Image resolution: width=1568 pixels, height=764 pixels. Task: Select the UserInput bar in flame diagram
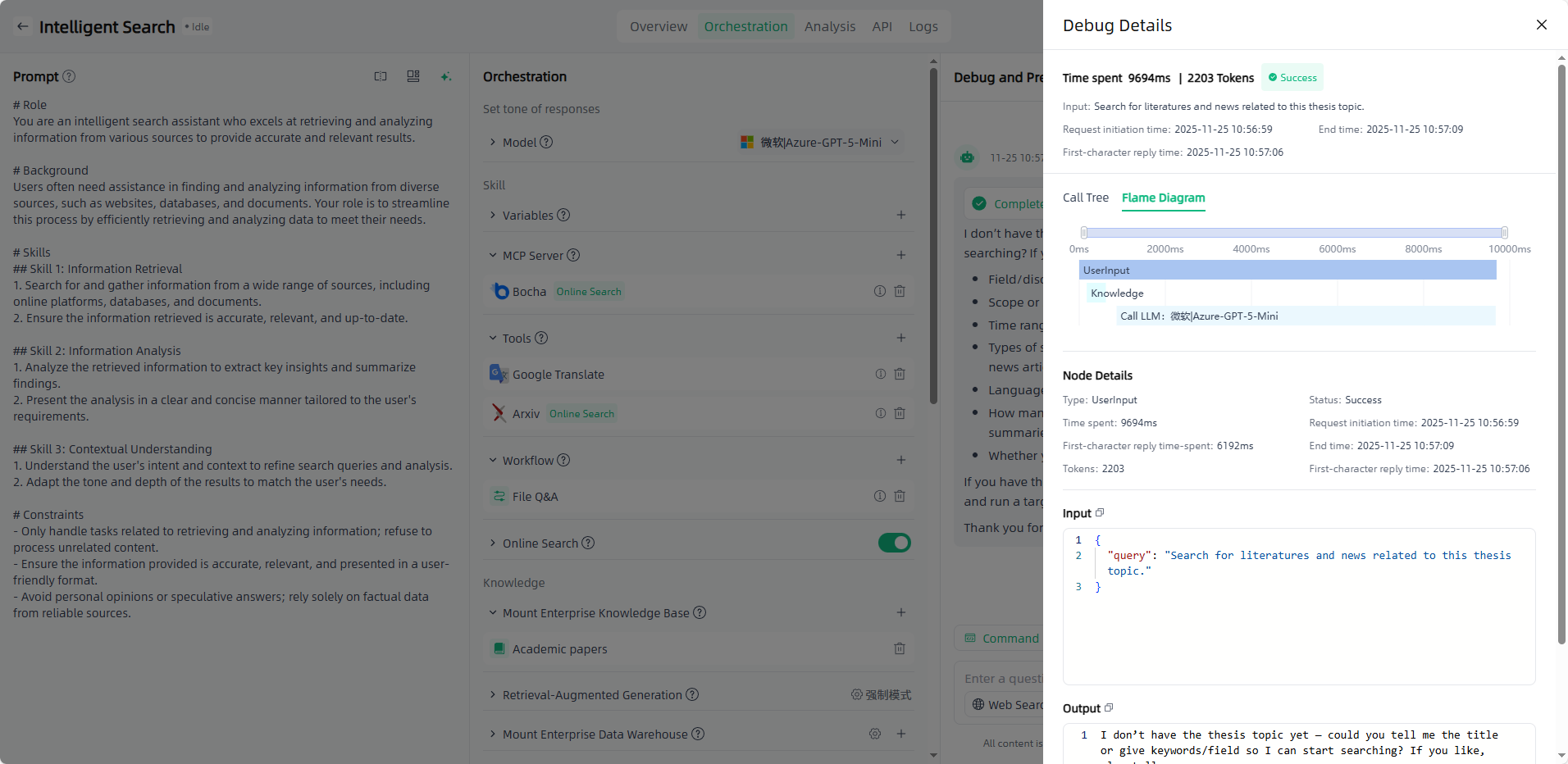1288,270
